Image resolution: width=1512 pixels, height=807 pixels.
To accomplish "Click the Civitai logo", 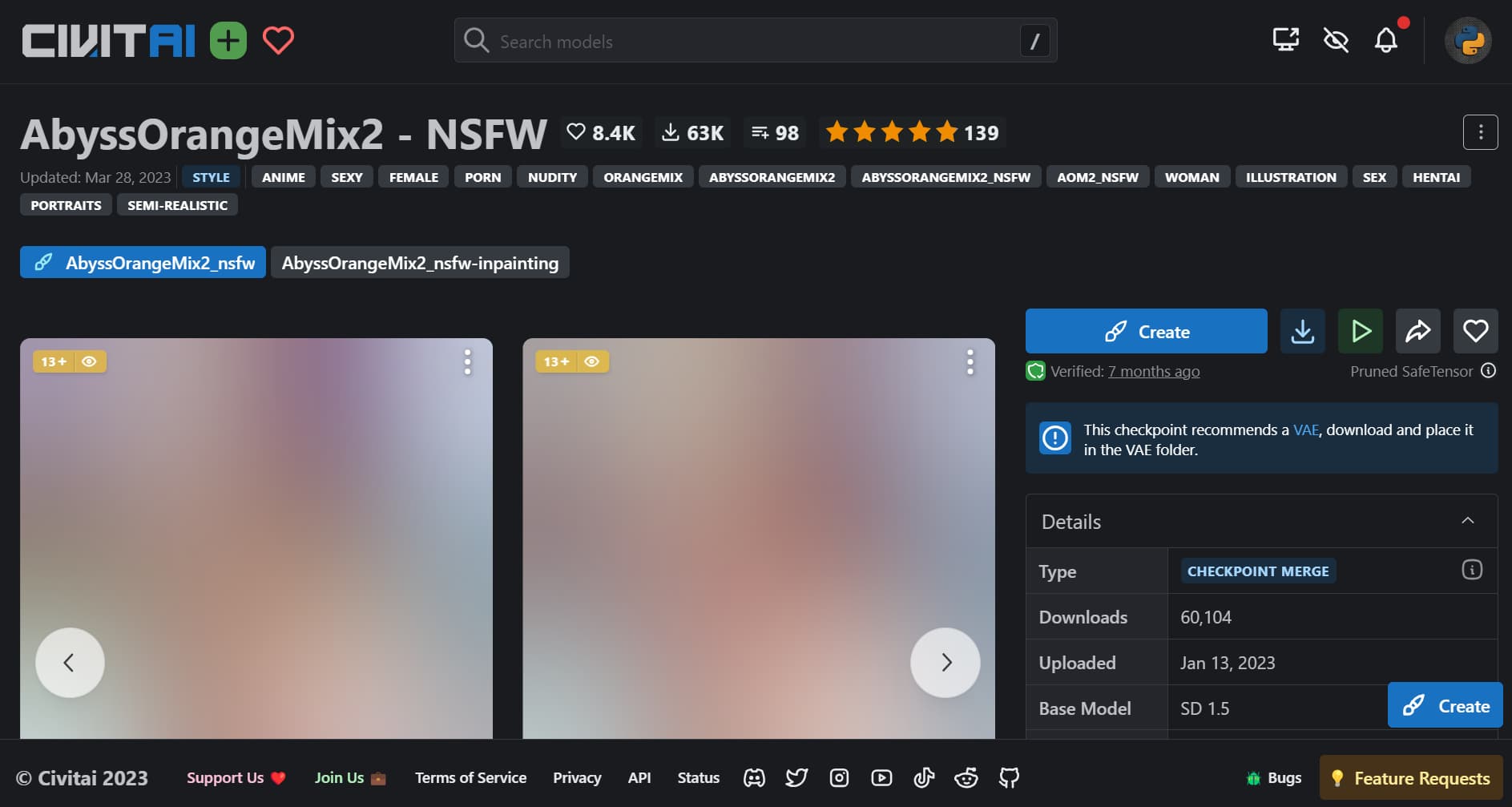I will coord(108,41).
